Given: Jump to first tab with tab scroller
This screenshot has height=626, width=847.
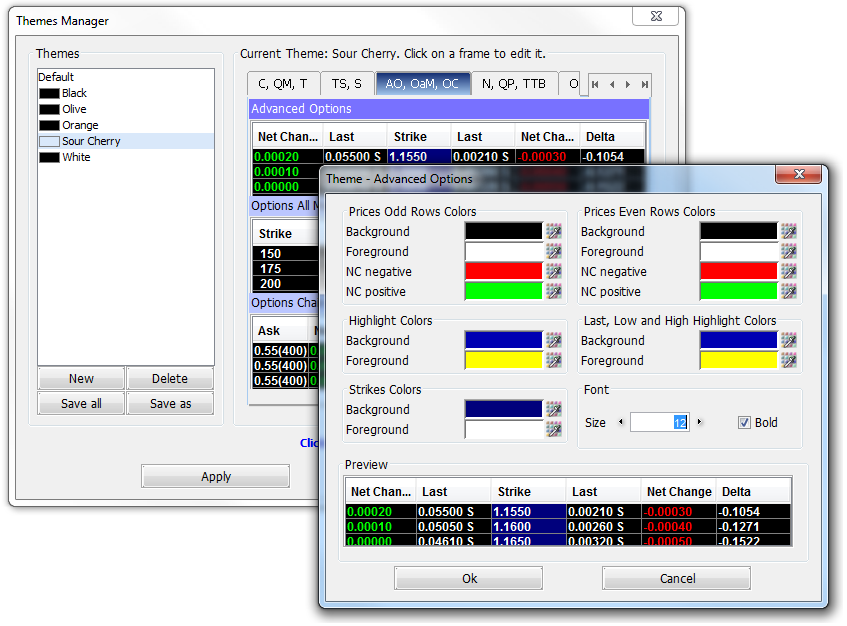Looking at the screenshot, I should (595, 85).
